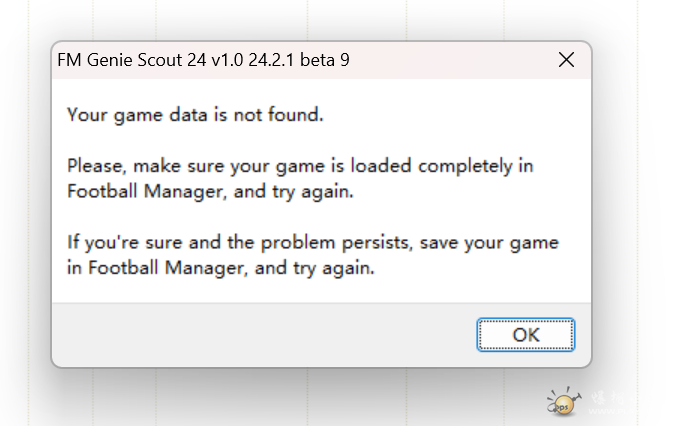Click the 'Your game data is not found.' message
The image size is (677, 426).
(195, 114)
